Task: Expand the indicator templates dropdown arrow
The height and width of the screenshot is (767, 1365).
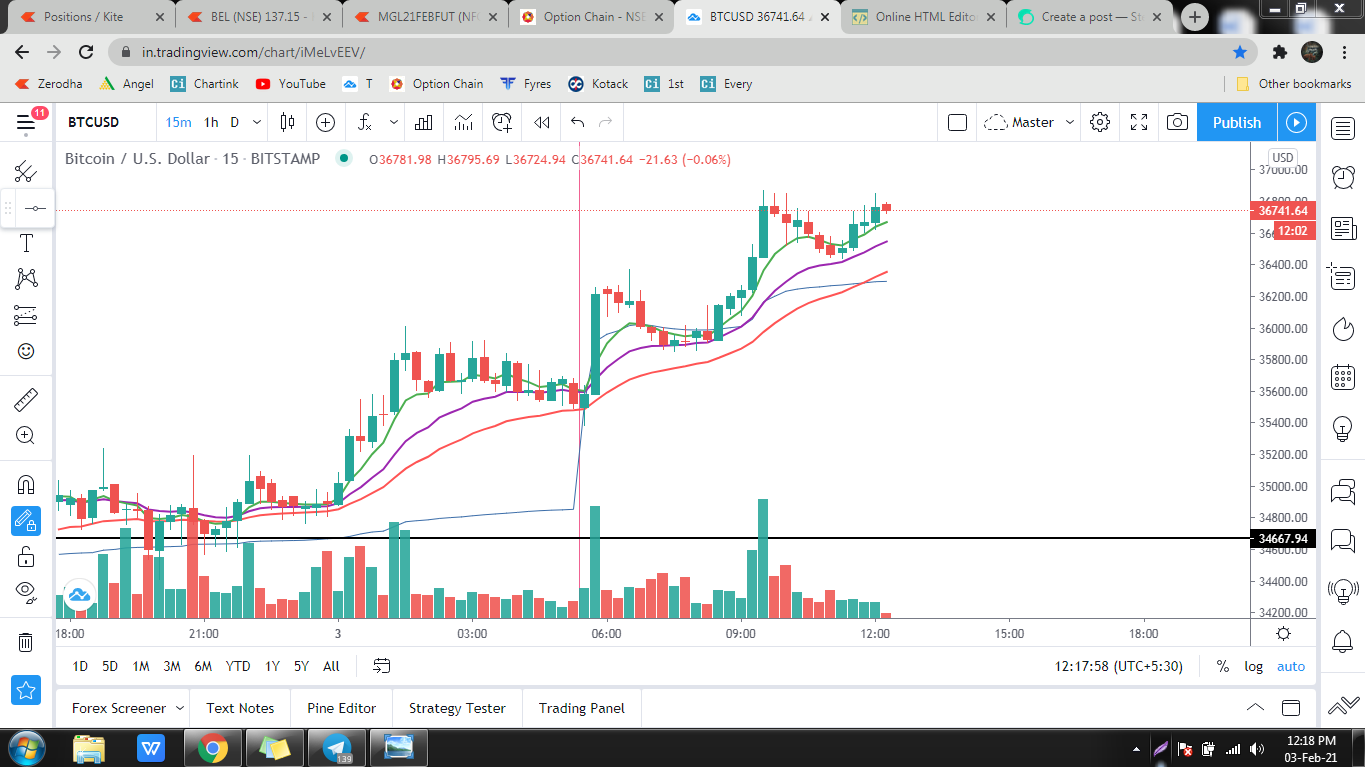Action: click(x=394, y=122)
